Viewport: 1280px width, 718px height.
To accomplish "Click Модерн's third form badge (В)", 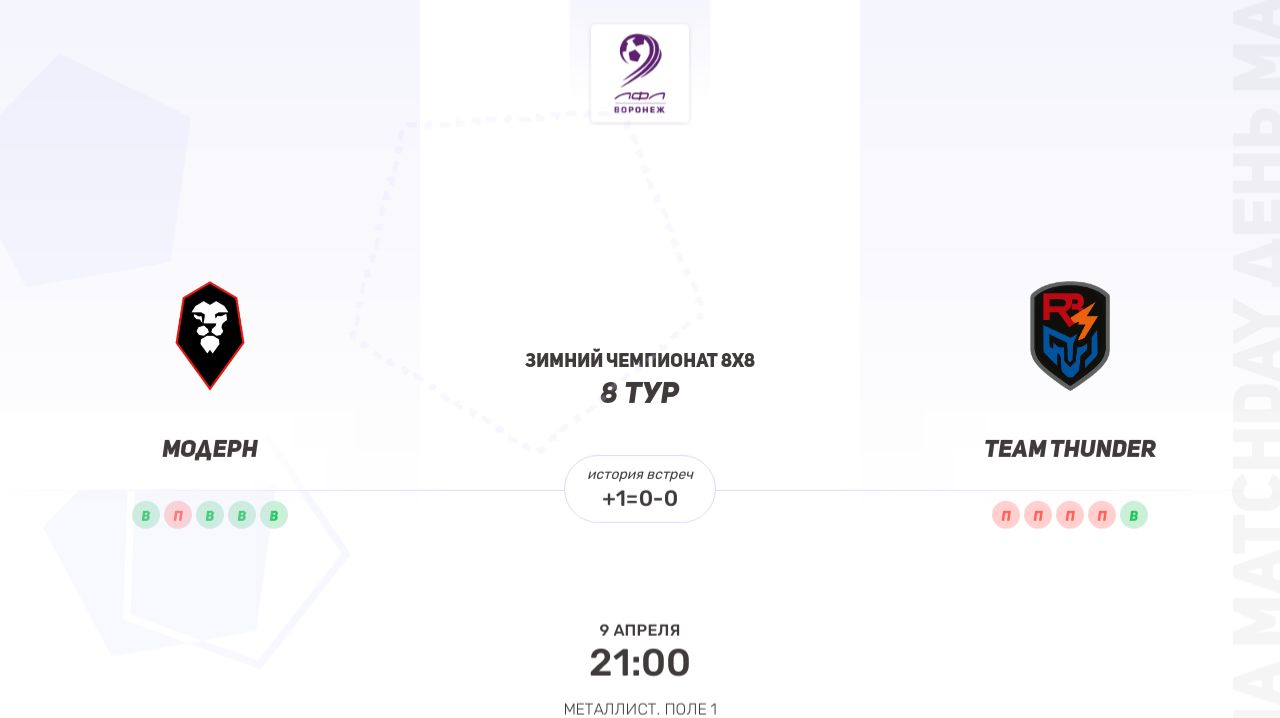I will coord(210,515).
